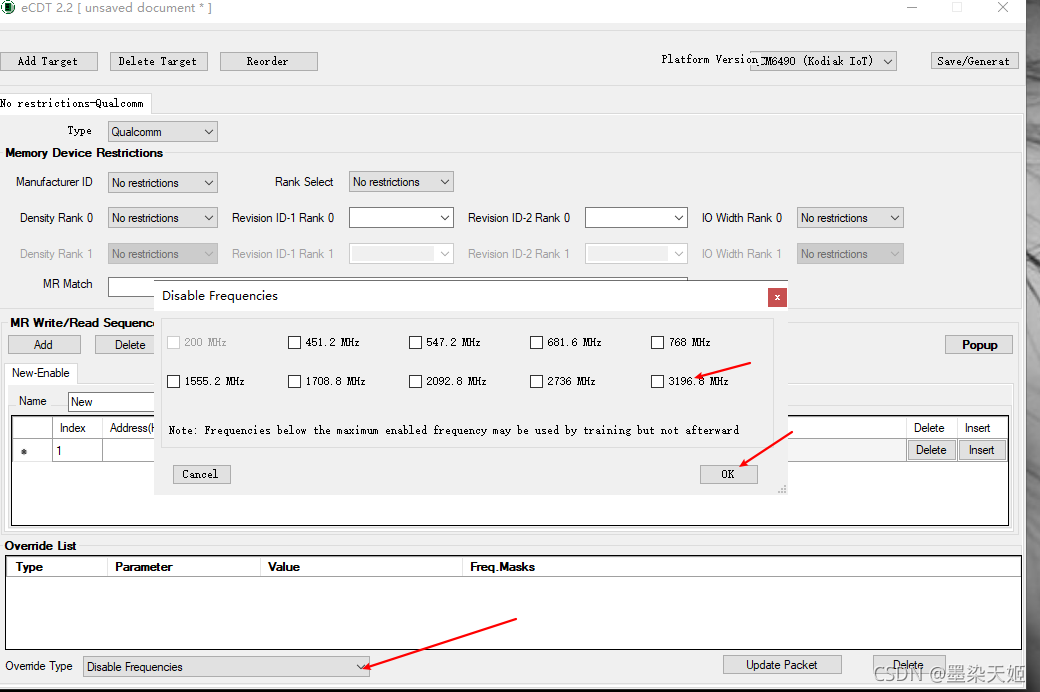
Task: Check the 3196.8 MHz checkbox
Action: click(657, 381)
